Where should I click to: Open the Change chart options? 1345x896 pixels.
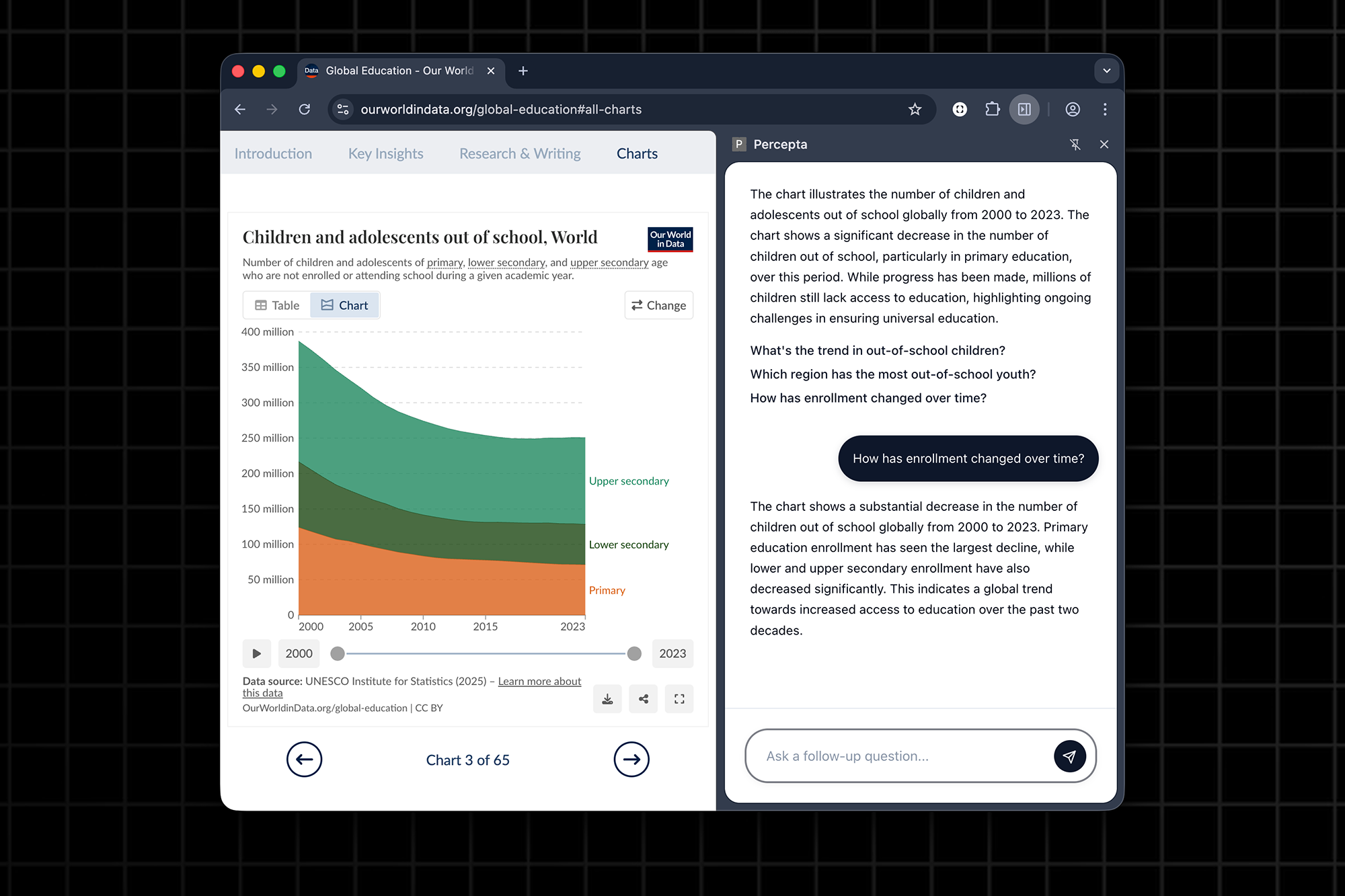[658, 305]
